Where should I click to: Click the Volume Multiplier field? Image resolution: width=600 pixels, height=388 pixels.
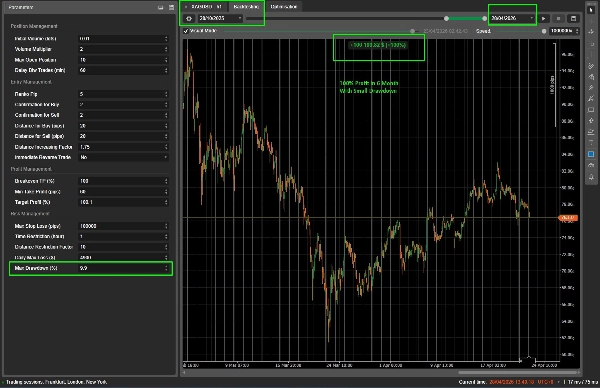[x=123, y=49]
